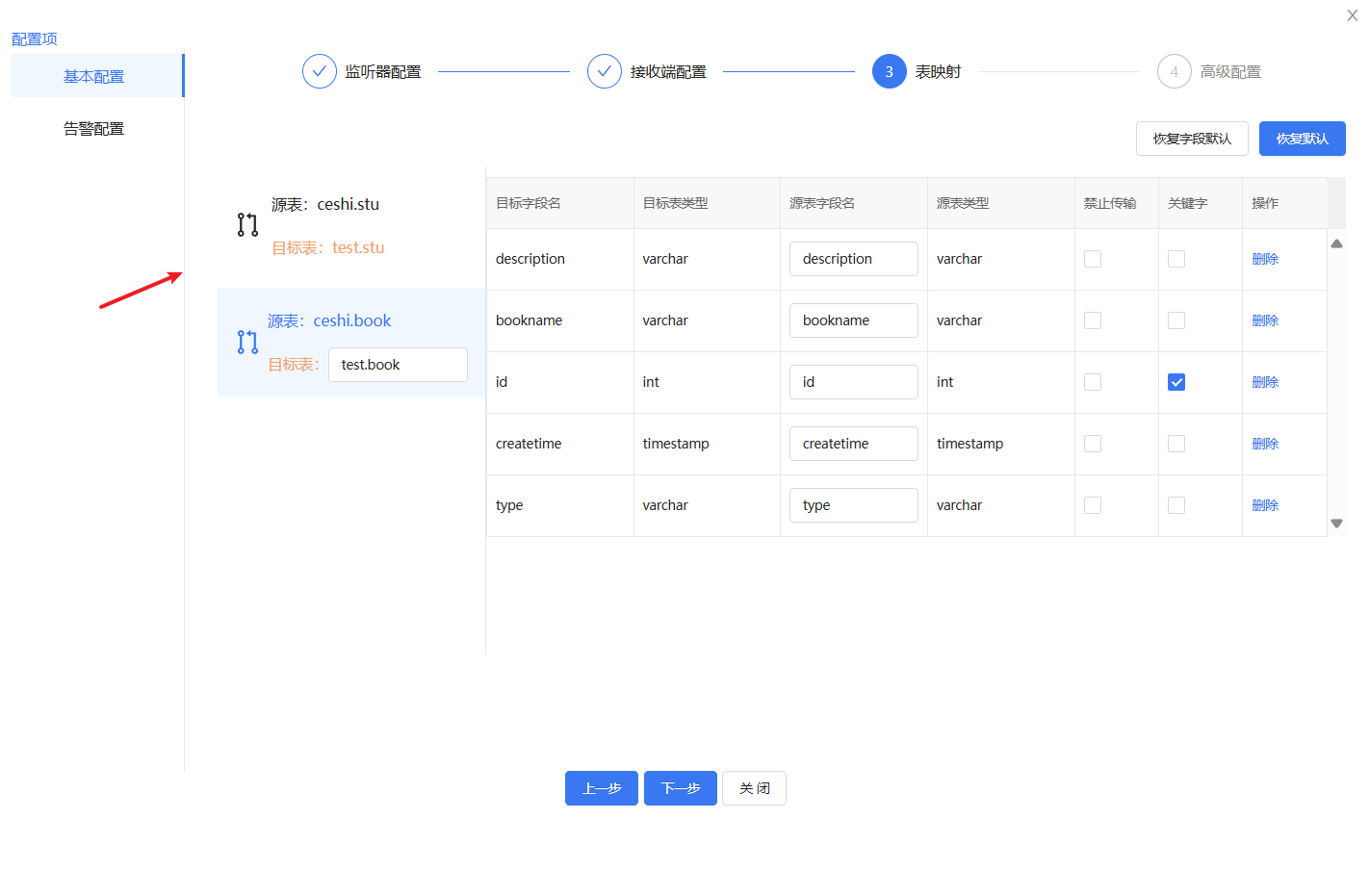Toggle 关键字 checkbox for createtime row

pyautogui.click(x=1176, y=444)
